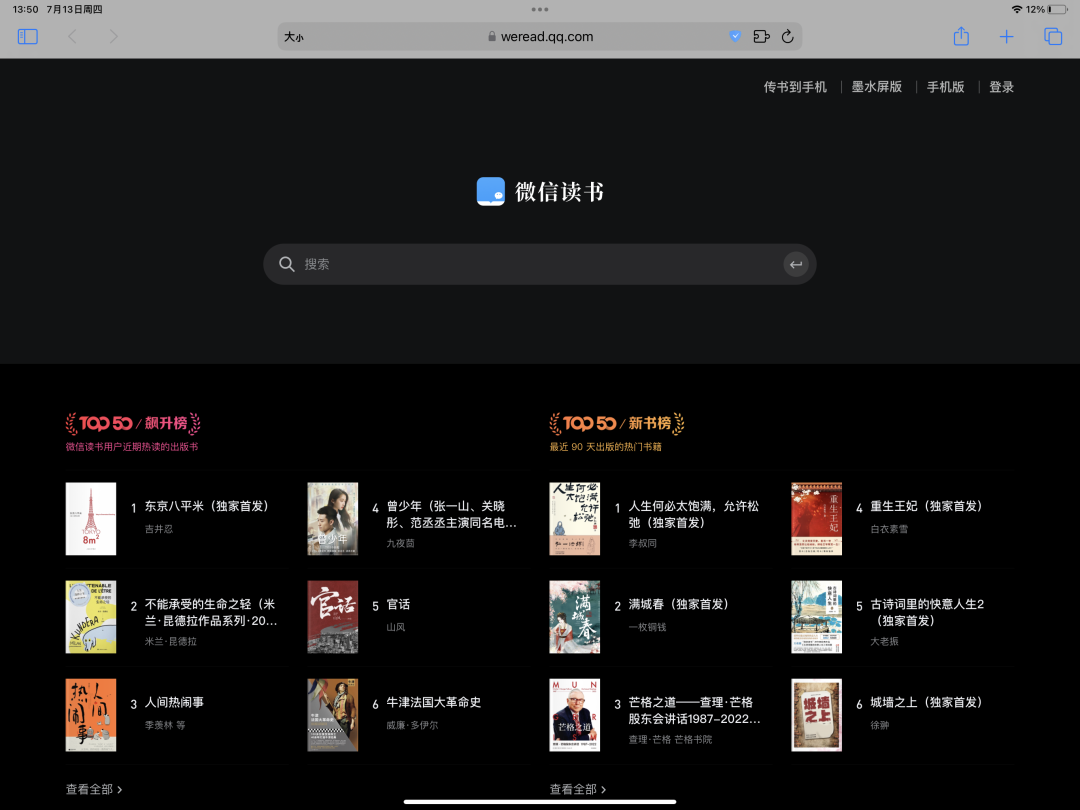Screen dimensions: 1080x810
Task: Tap the battery status icon
Action: click(x=1058, y=10)
